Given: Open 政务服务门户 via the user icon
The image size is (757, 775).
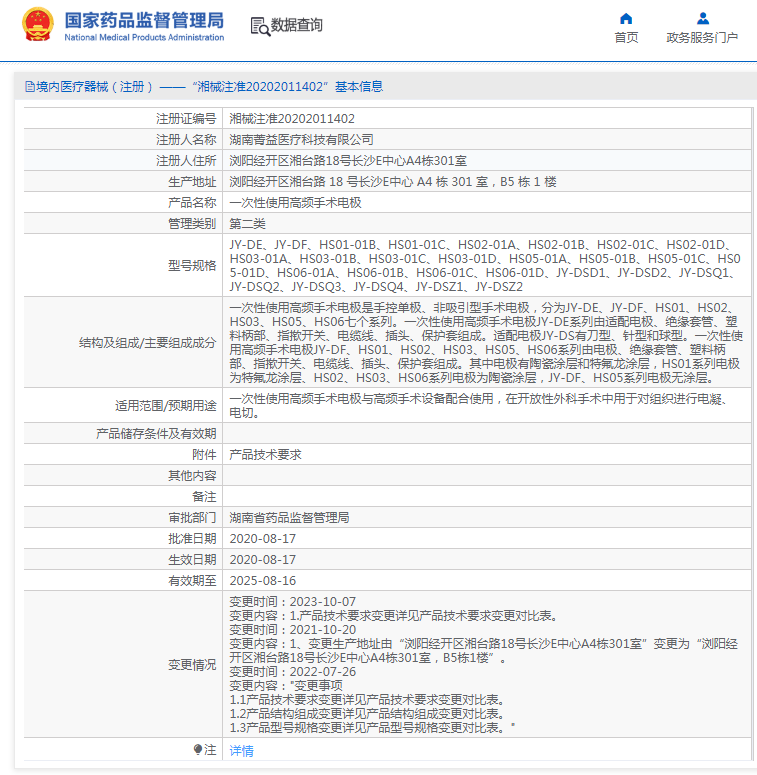Looking at the screenshot, I should 703,19.
